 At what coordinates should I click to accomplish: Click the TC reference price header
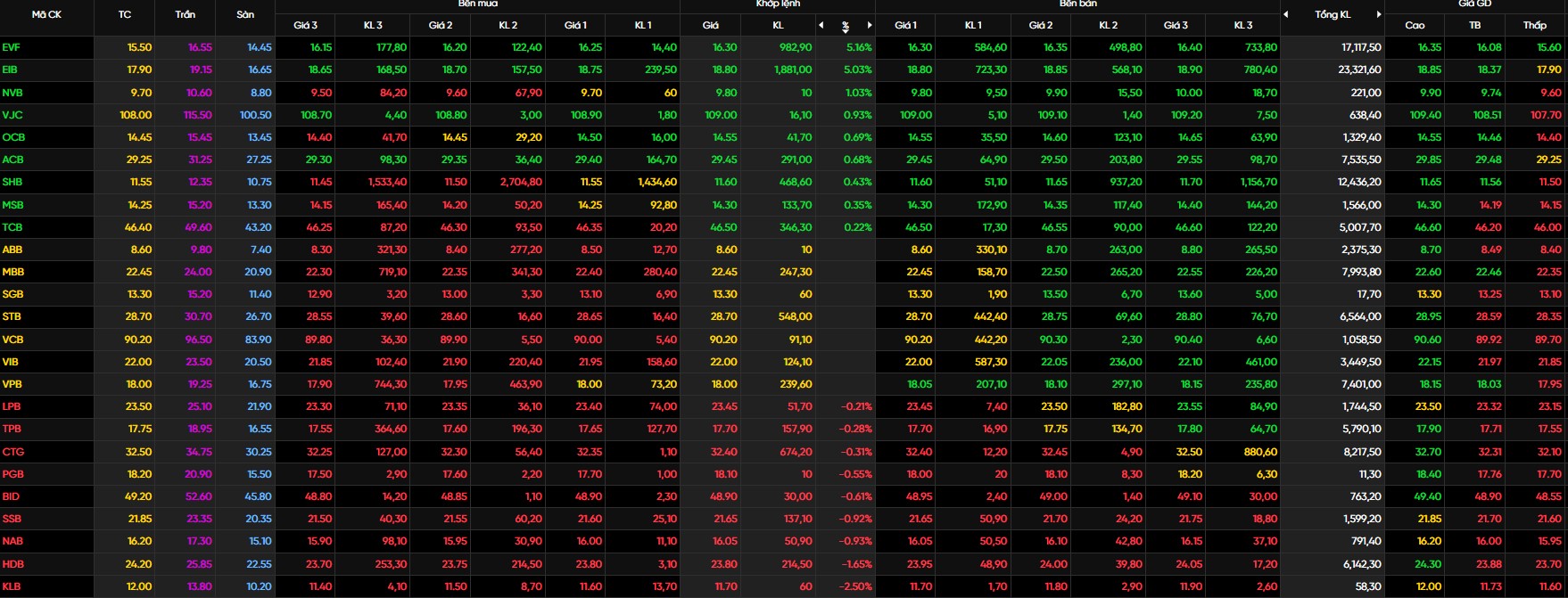click(x=124, y=14)
